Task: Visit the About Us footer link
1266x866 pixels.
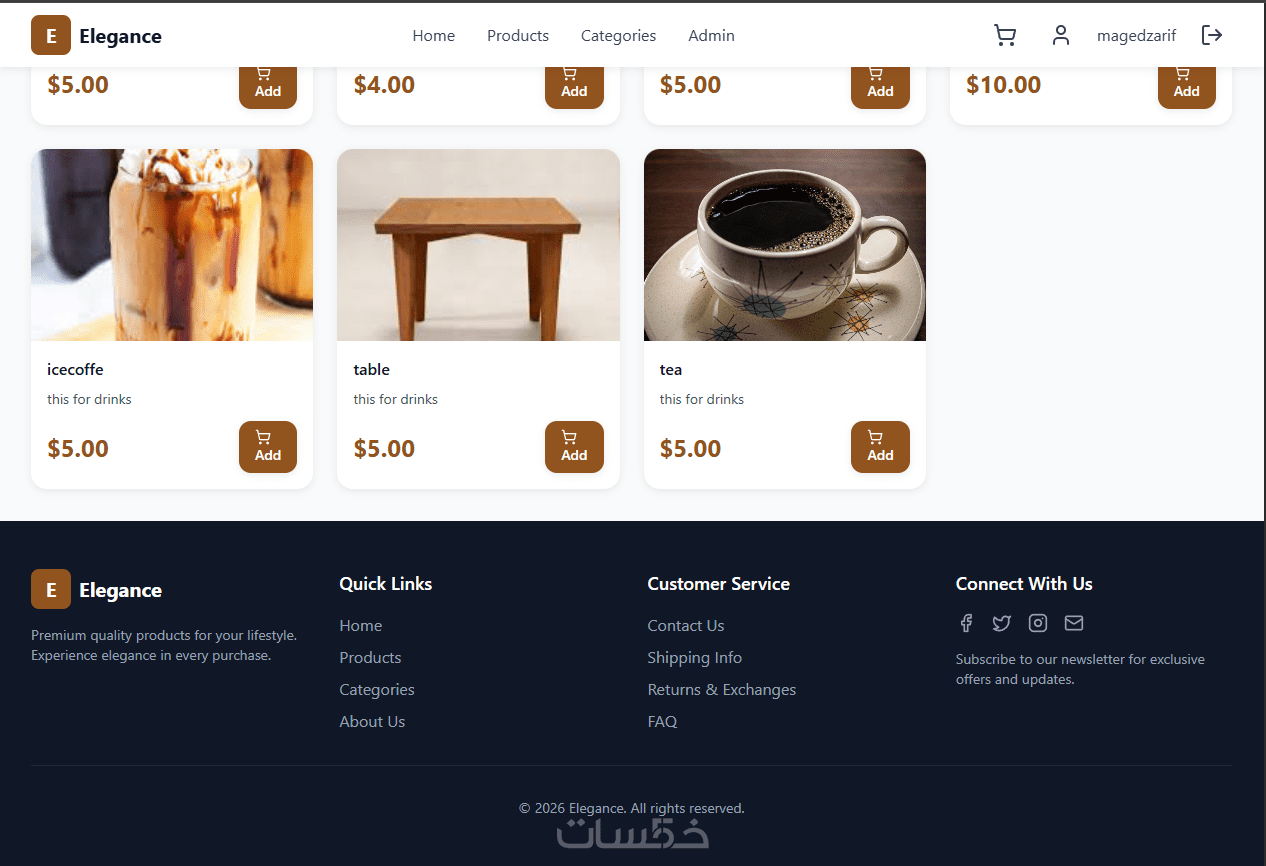Action: [372, 721]
